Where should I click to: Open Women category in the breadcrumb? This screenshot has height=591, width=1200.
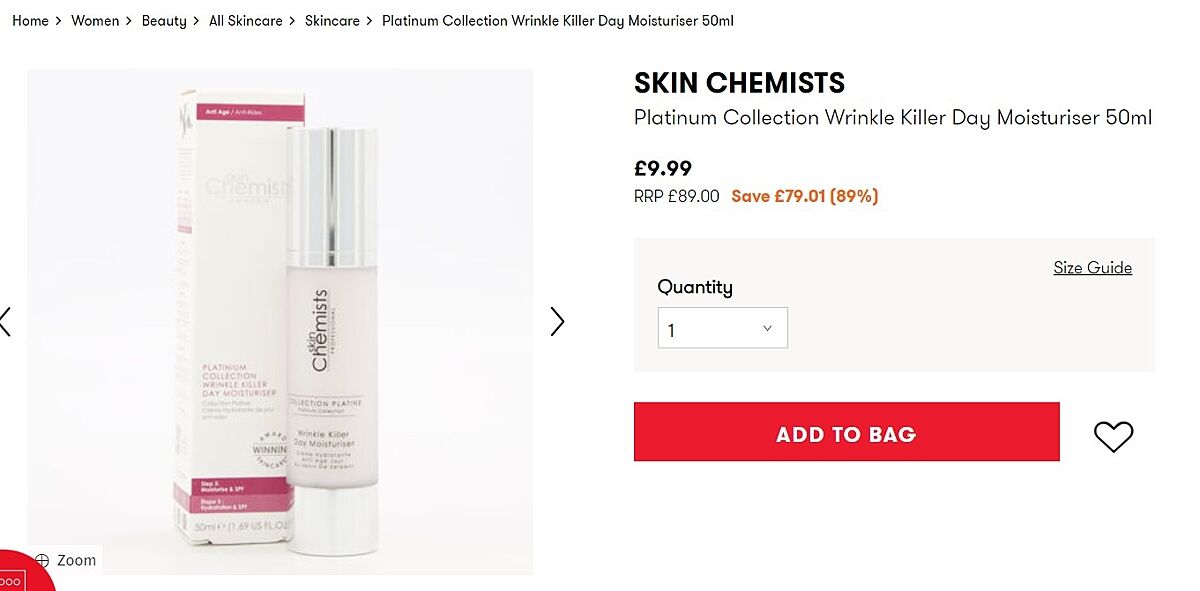(x=95, y=21)
